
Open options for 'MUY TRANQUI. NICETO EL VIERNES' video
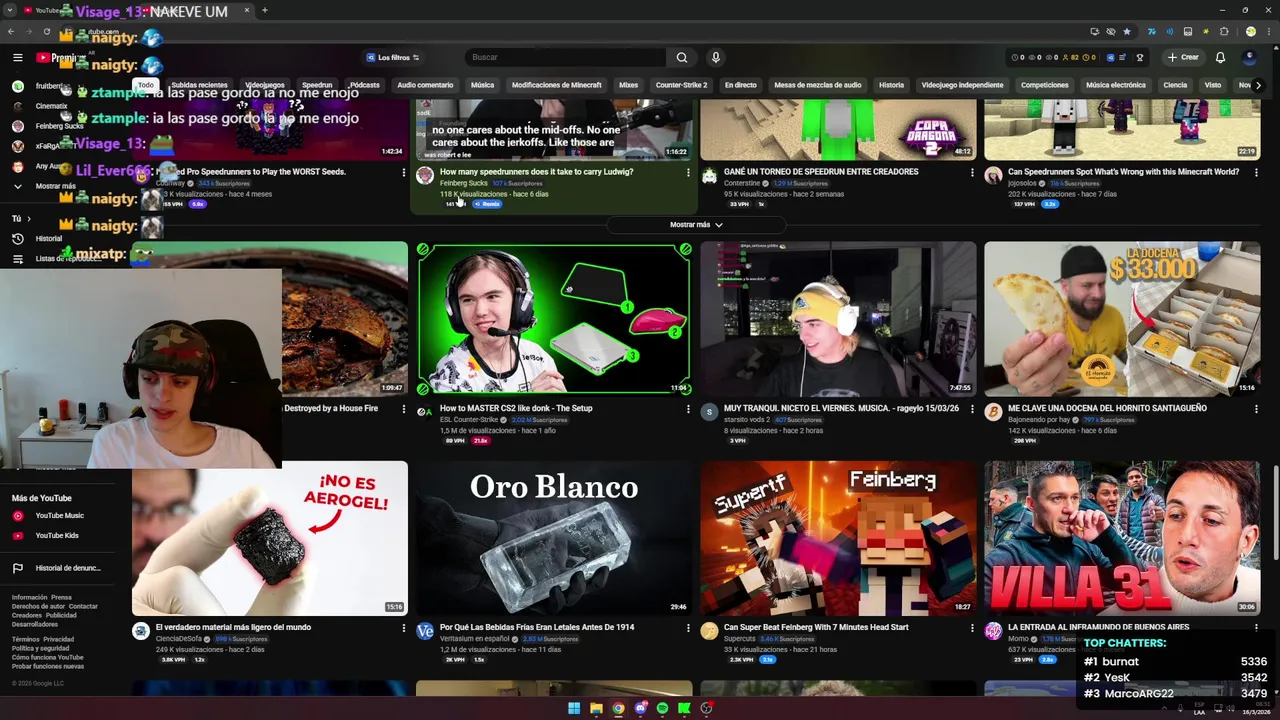(x=972, y=409)
